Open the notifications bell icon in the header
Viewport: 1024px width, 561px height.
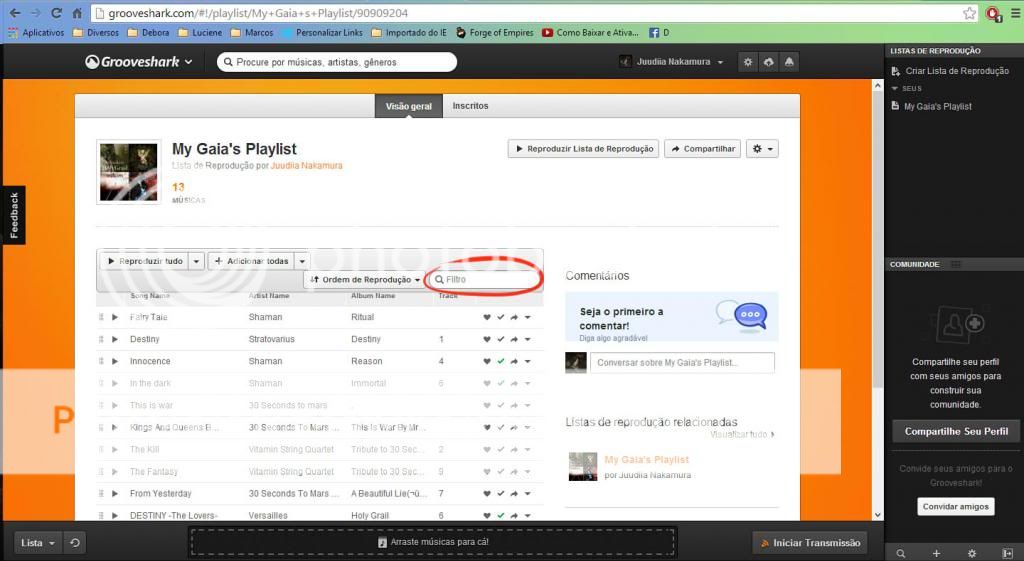point(789,62)
